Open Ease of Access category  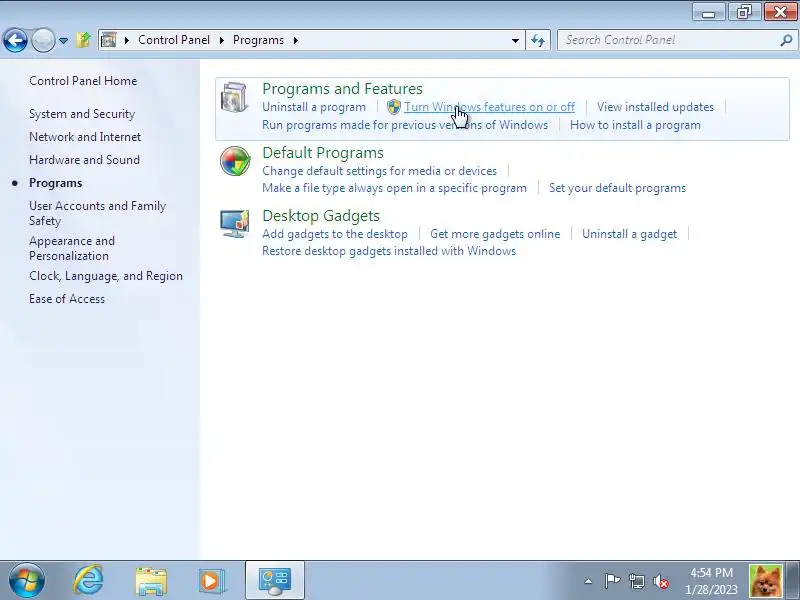click(x=67, y=299)
